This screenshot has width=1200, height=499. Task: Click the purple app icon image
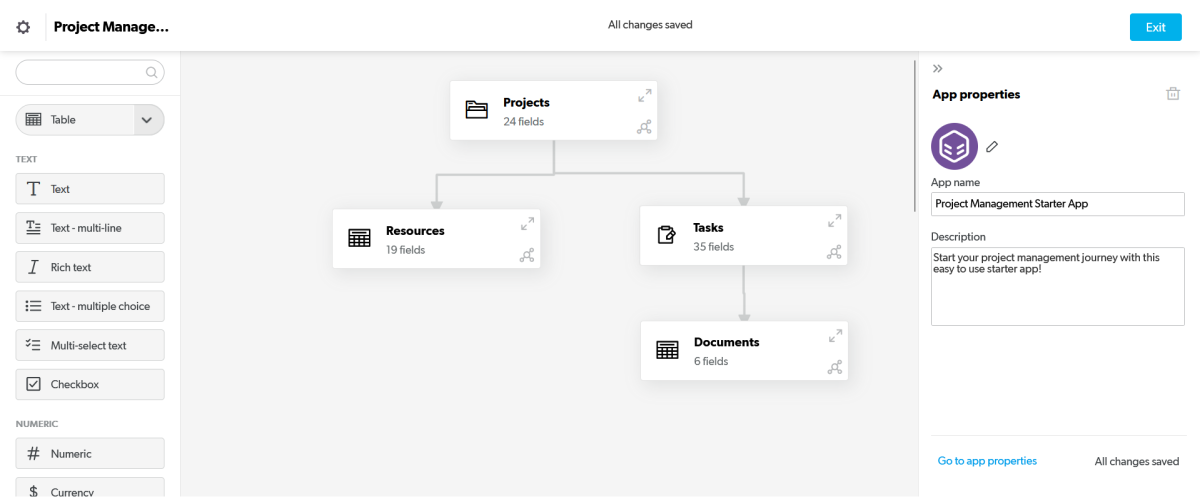pyautogui.click(x=954, y=146)
